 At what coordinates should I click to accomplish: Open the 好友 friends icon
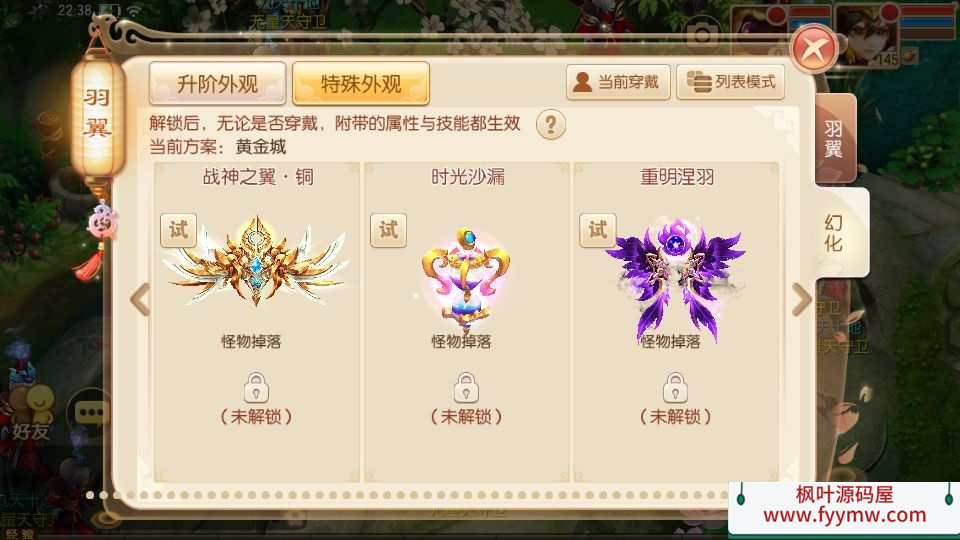tap(32, 414)
